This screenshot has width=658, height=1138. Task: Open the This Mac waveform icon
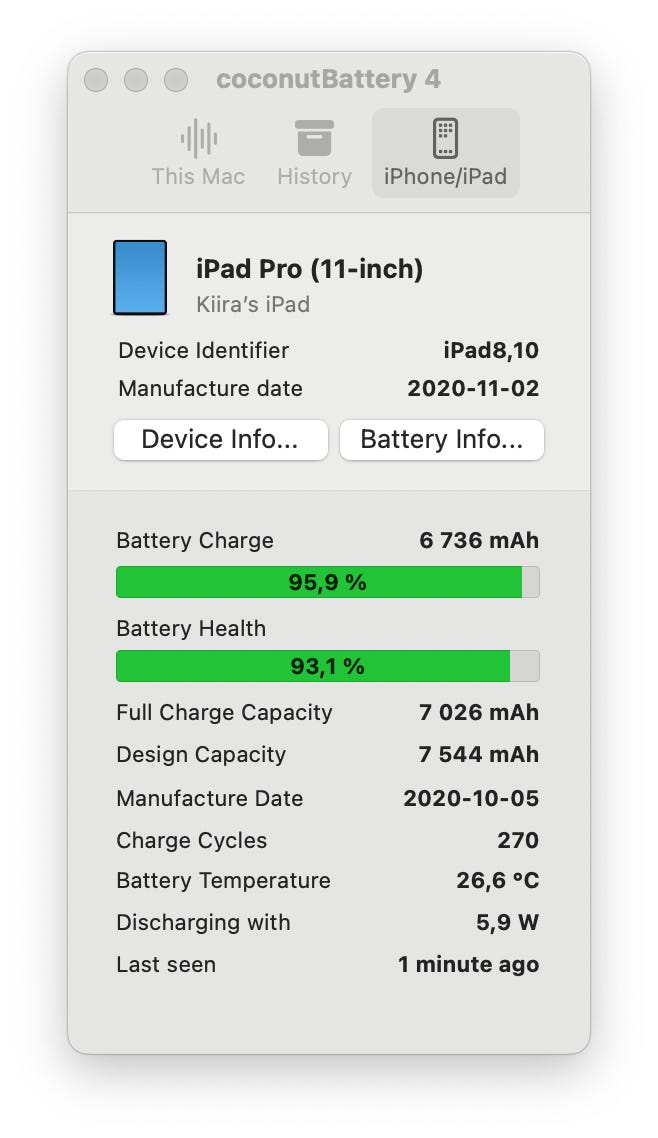199,138
